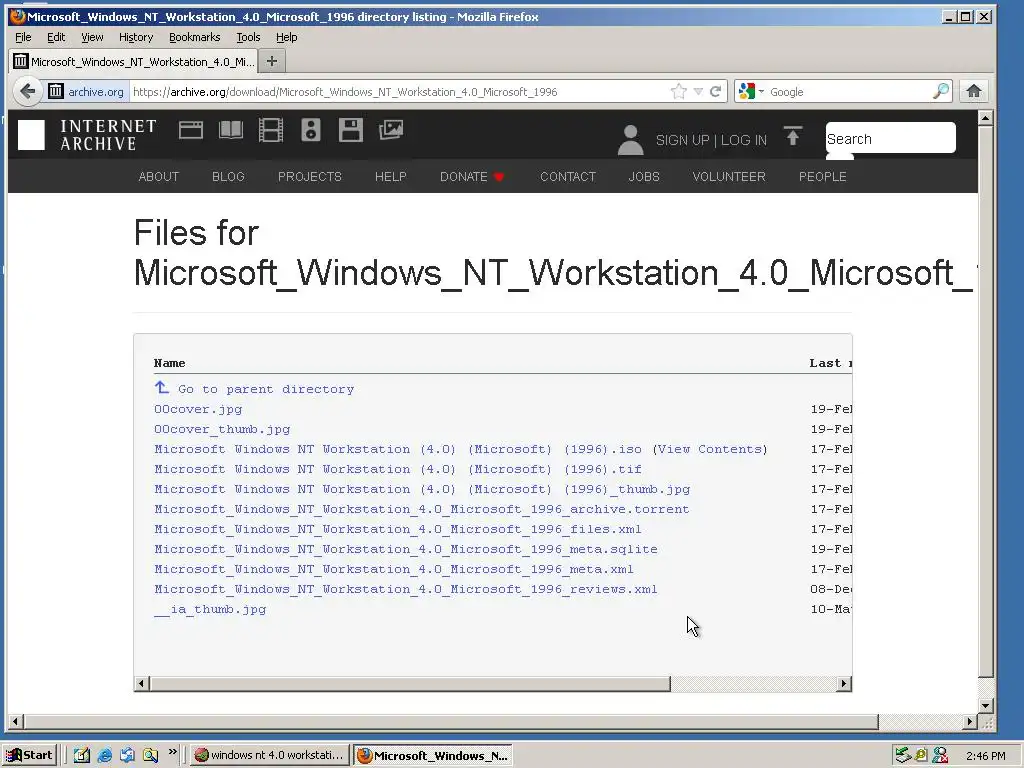Launch Internet Explorer from quick launch
Screen dimensions: 1024x768
click(x=104, y=755)
